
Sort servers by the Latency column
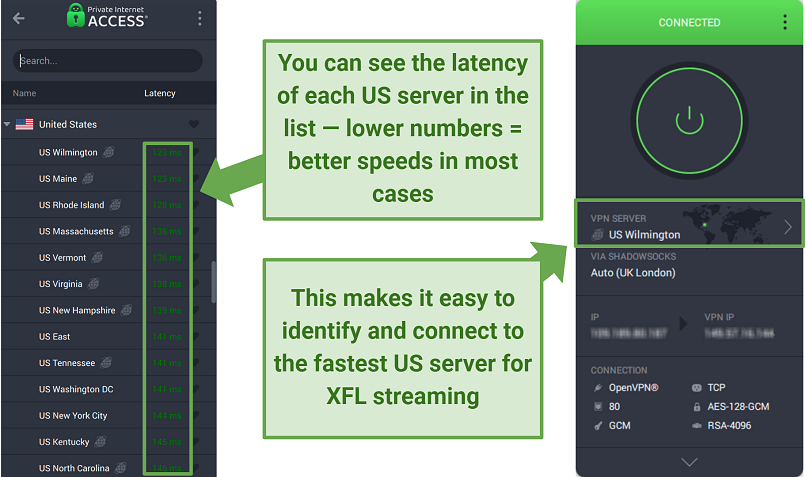pos(159,93)
